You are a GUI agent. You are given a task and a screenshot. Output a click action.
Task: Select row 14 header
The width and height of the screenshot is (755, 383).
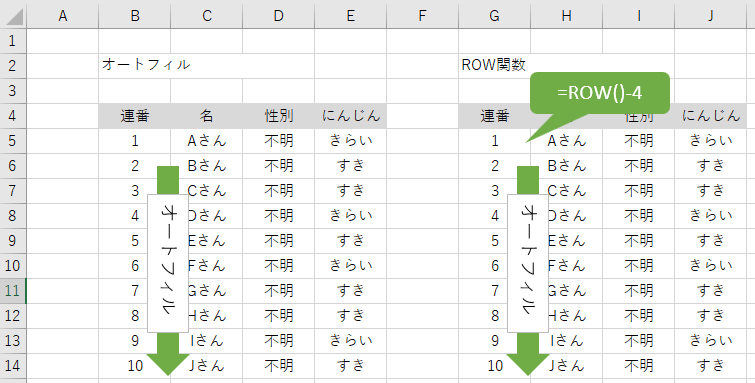pyautogui.click(x=13, y=366)
